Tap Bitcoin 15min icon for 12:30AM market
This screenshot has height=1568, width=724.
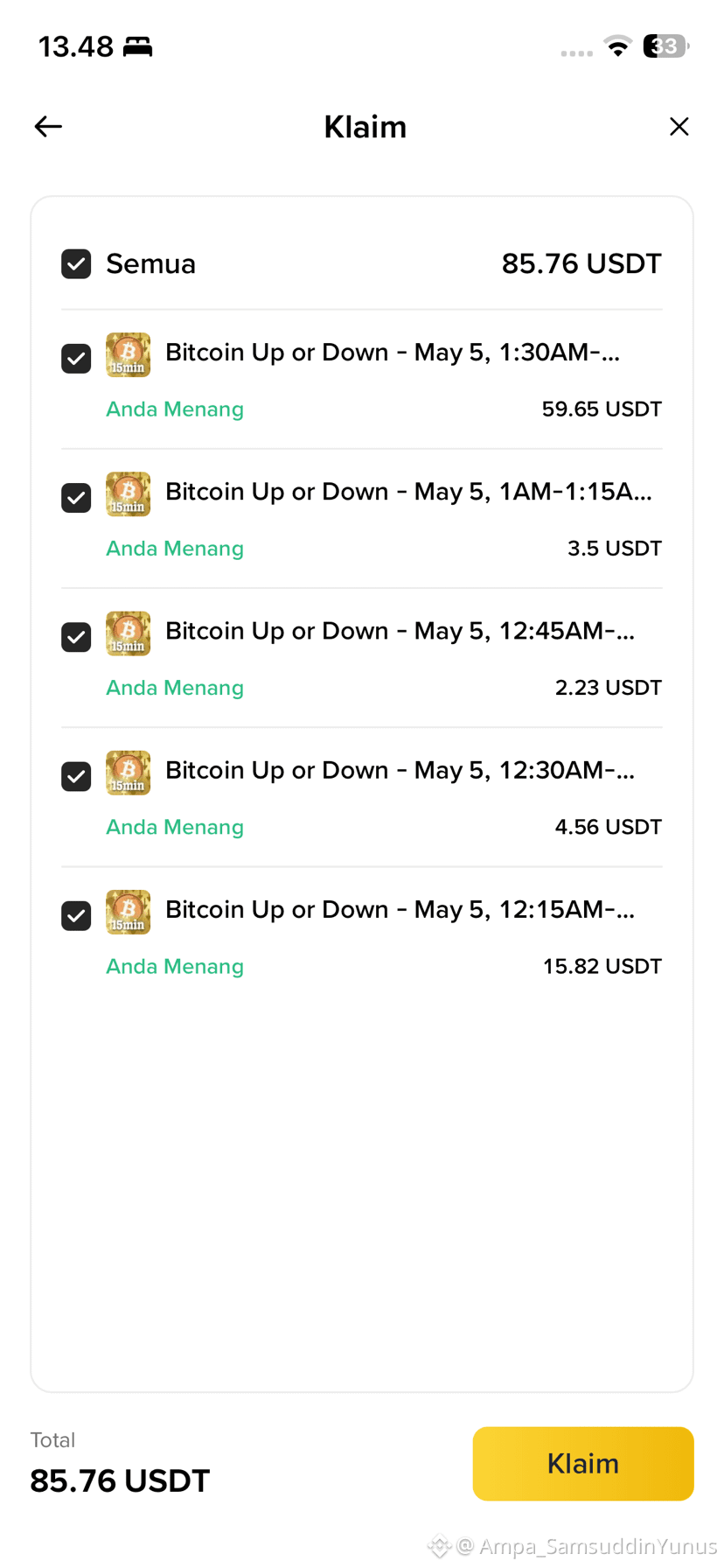(x=128, y=773)
